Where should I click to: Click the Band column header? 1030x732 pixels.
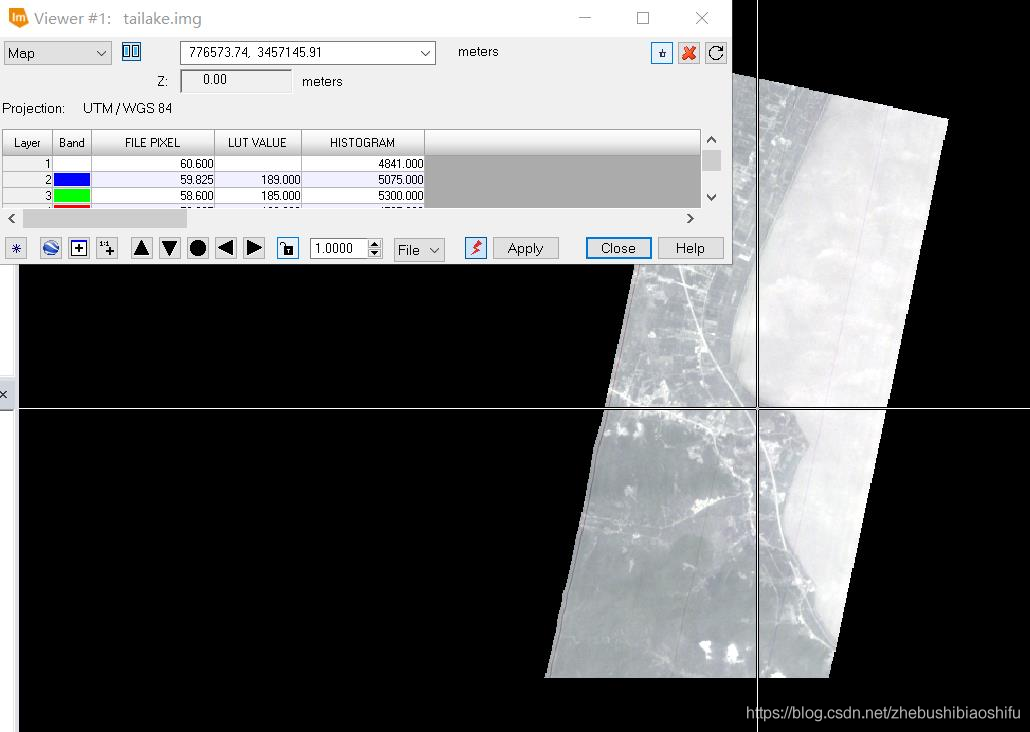[x=72, y=143]
